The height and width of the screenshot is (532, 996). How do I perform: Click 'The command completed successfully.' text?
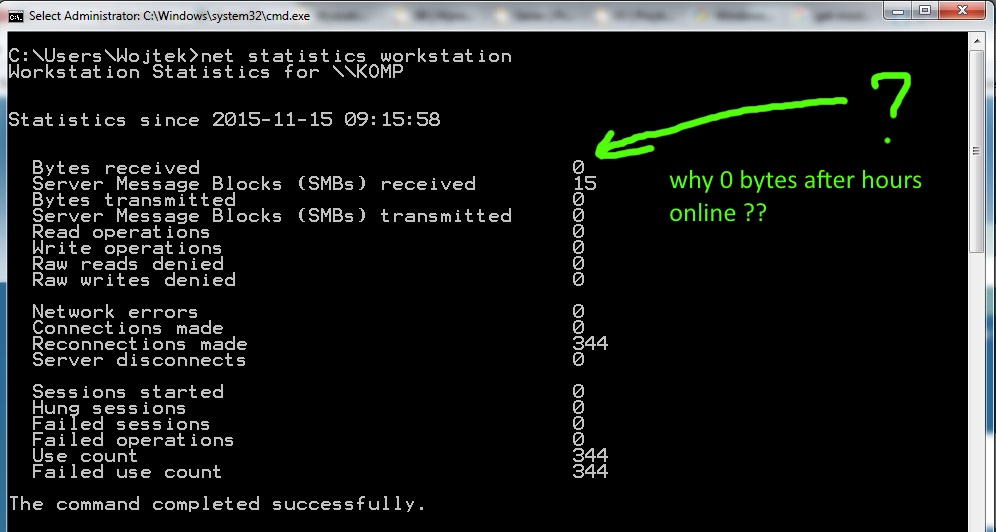pyautogui.click(x=217, y=504)
